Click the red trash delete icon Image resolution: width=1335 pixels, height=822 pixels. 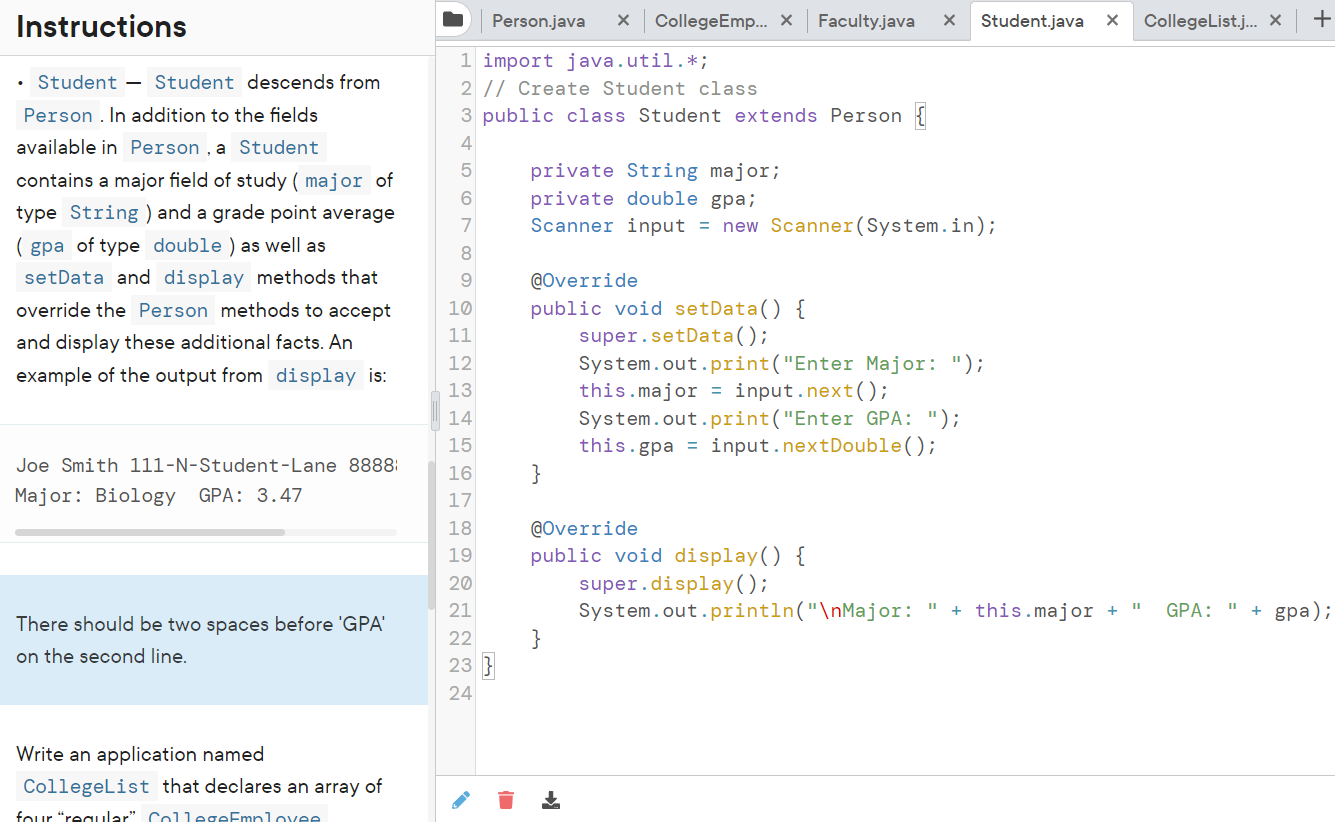[x=506, y=799]
